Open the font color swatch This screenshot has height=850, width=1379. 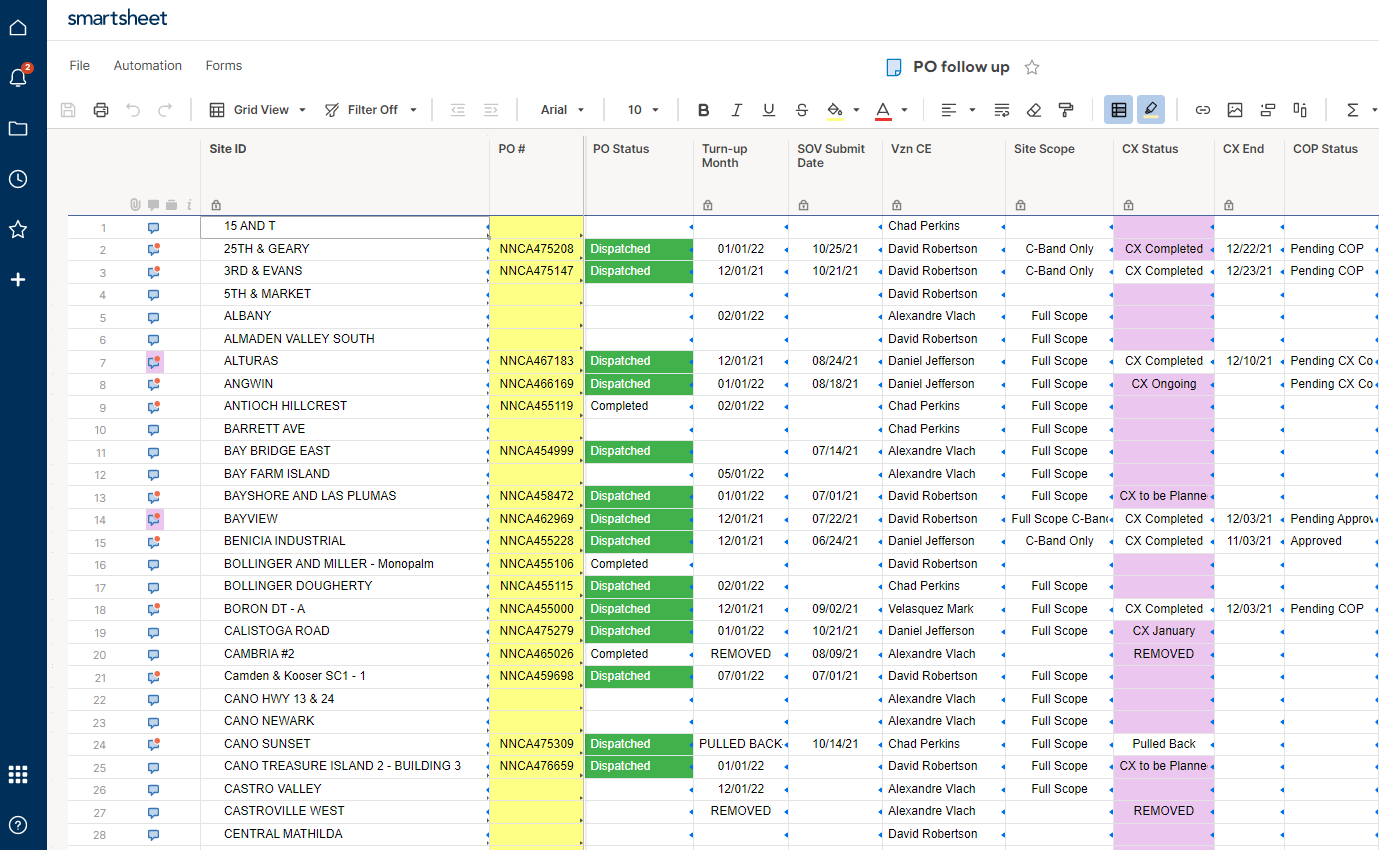click(x=884, y=110)
